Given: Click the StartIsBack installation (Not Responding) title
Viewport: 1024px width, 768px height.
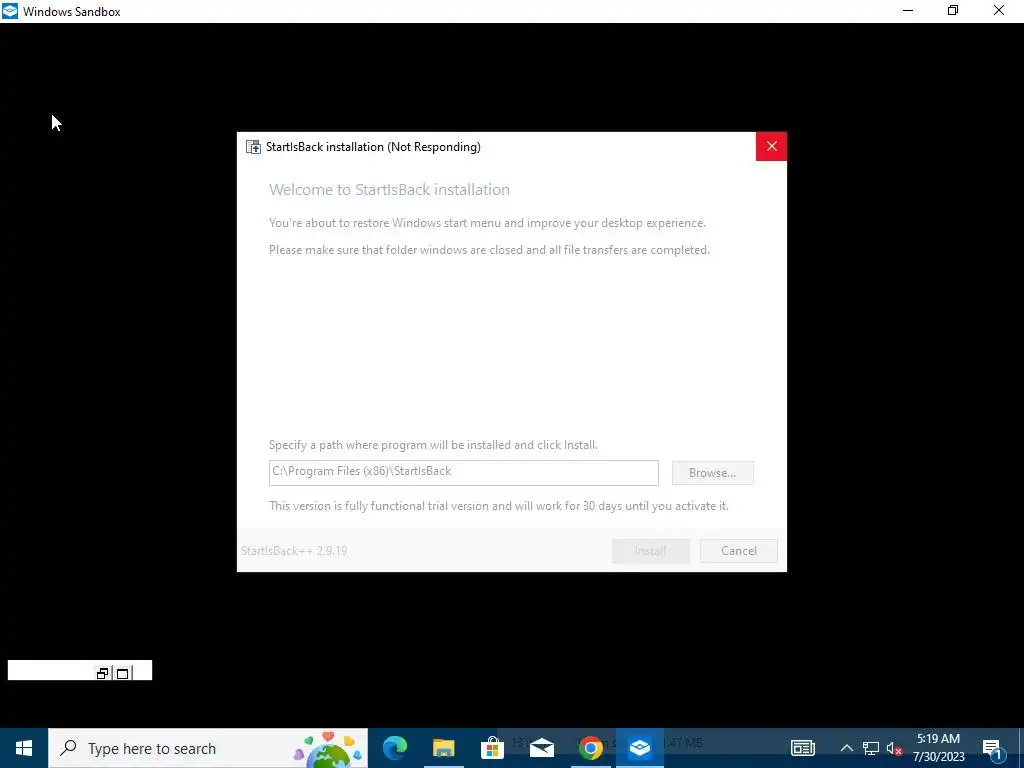Looking at the screenshot, I should pyautogui.click(x=373, y=147).
